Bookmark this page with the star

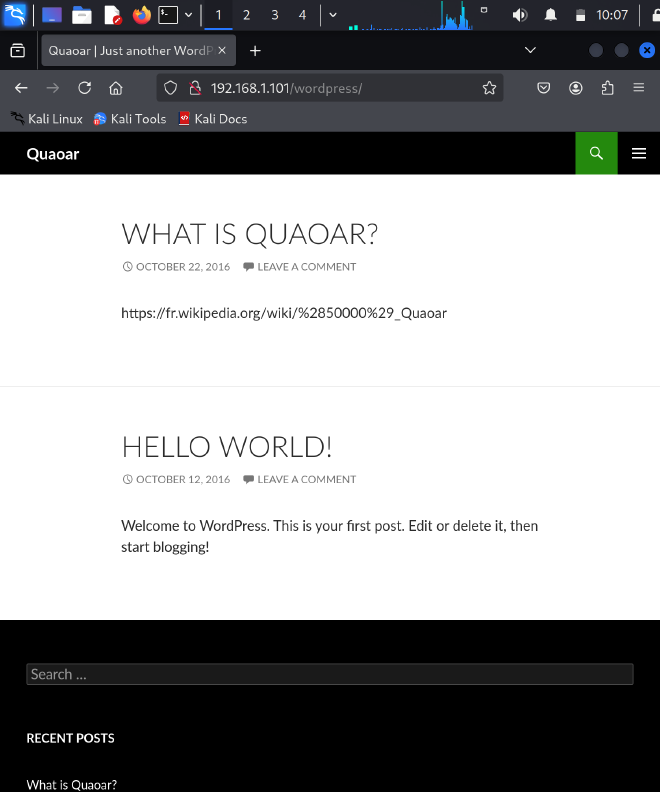[489, 88]
